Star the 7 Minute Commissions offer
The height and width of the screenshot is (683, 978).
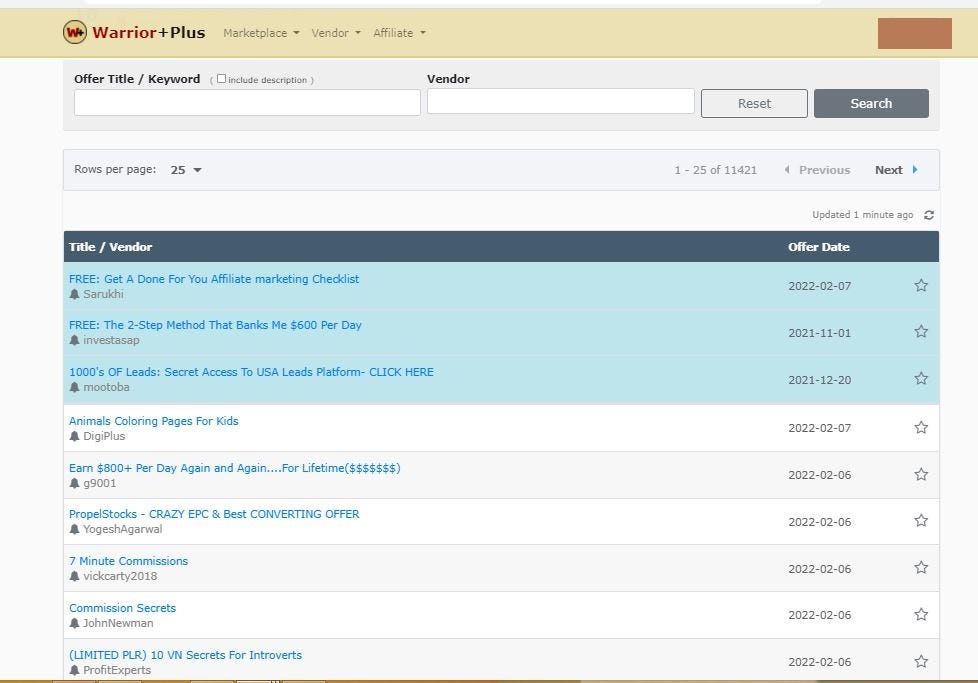[x=921, y=568]
